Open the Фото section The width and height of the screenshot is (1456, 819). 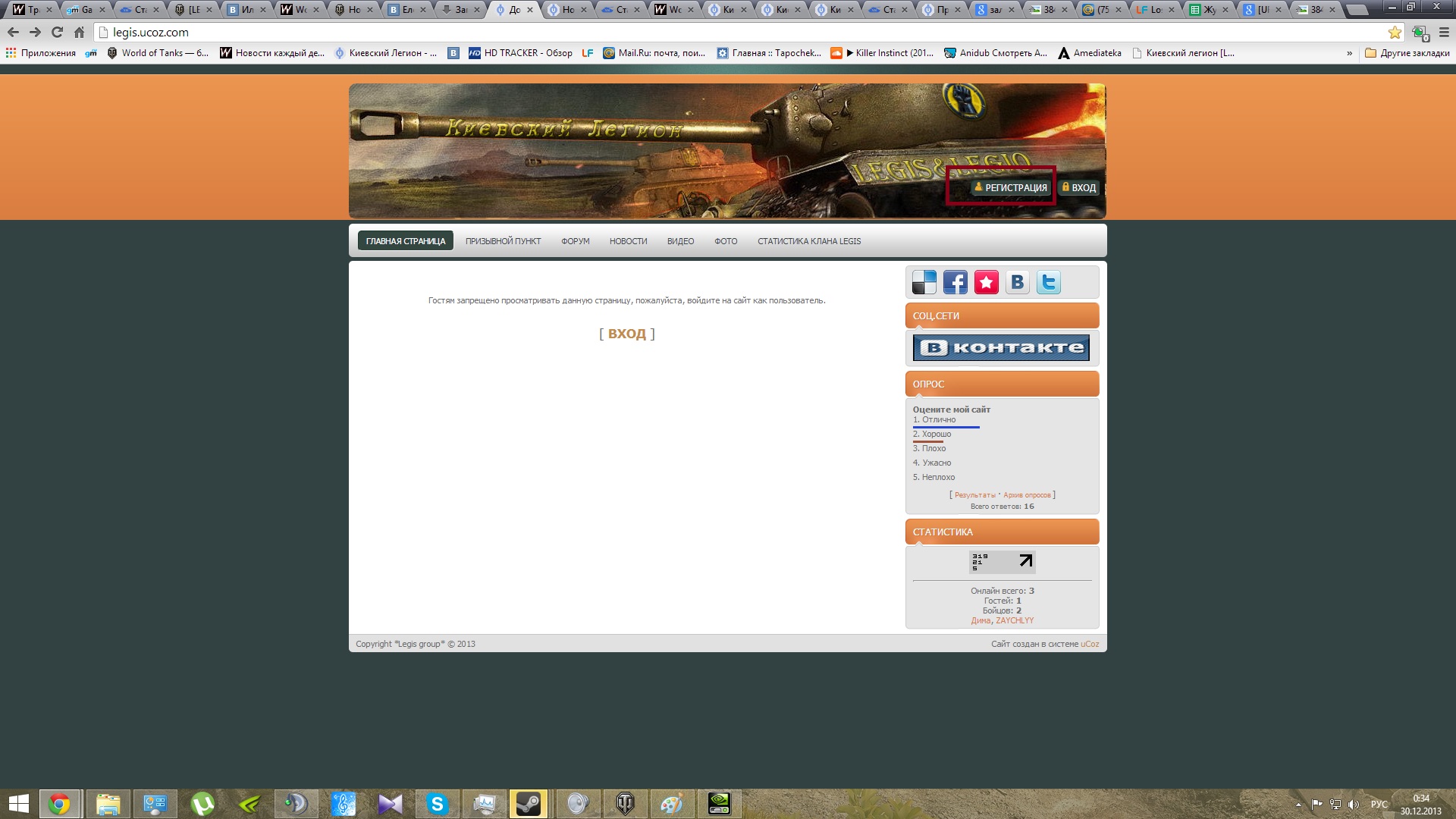[726, 241]
